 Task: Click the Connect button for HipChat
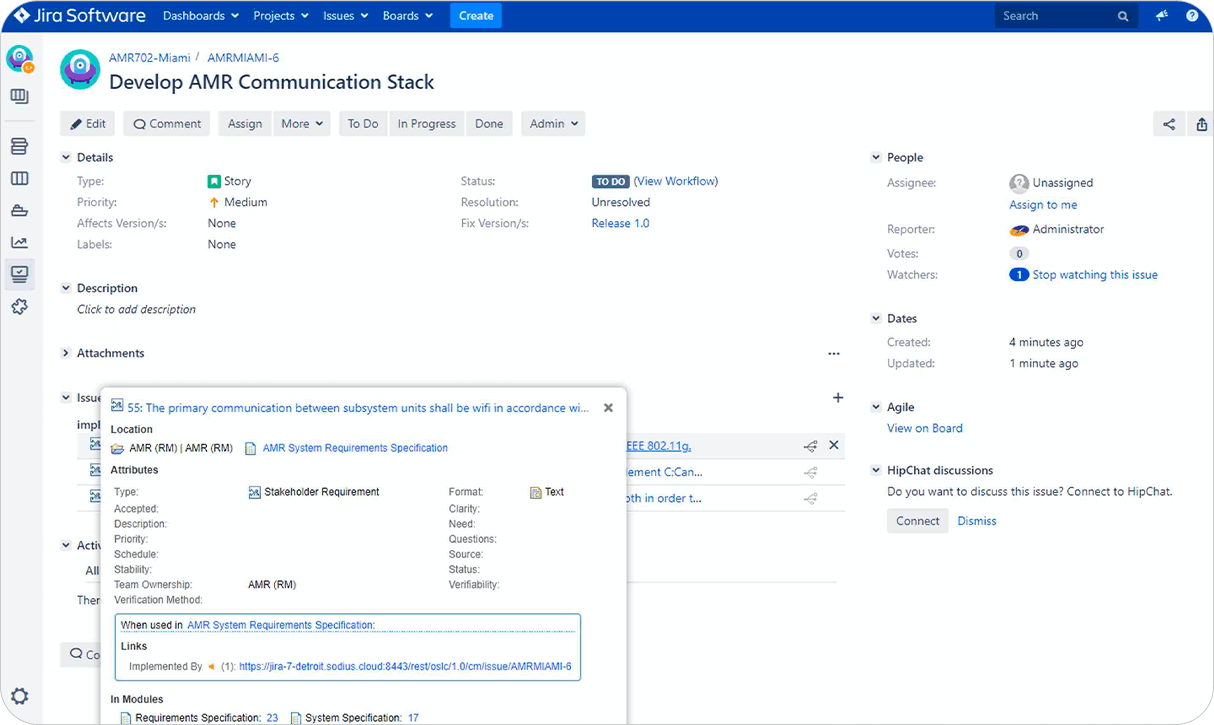[x=918, y=521]
